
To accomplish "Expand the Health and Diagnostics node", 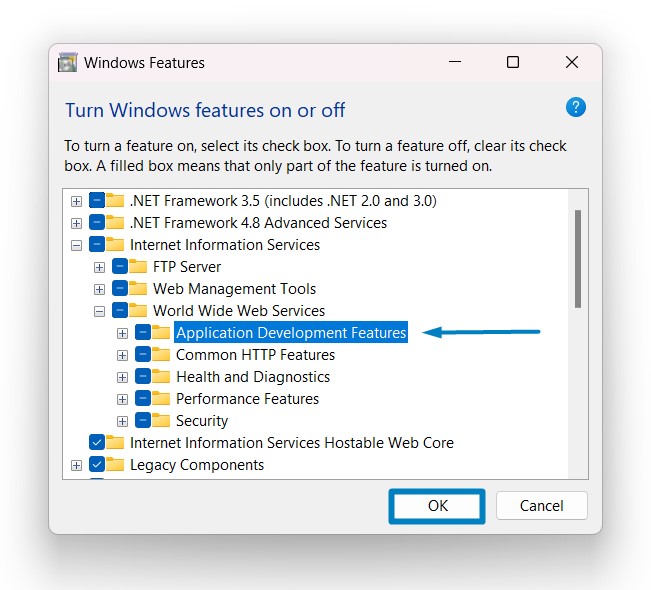I will [x=122, y=377].
